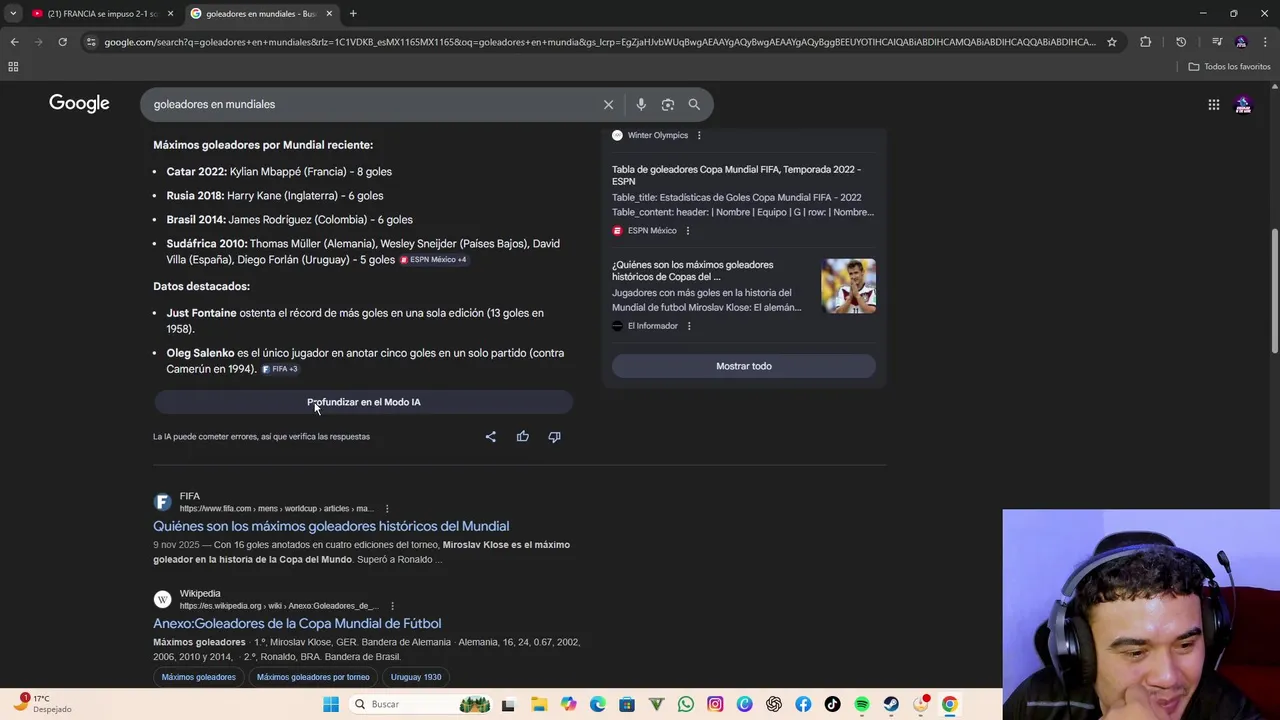Expand ESPN México +4 sources chip
Screen dimensions: 1280x720
[433, 260]
